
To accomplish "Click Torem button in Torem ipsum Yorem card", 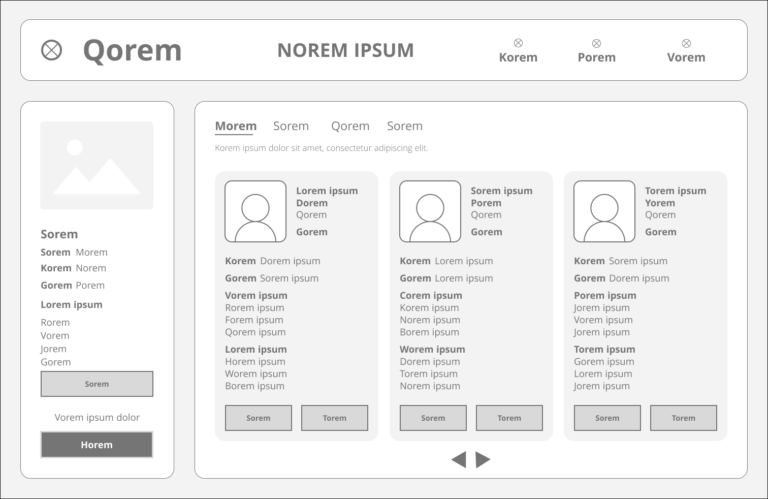I will tap(683, 418).
